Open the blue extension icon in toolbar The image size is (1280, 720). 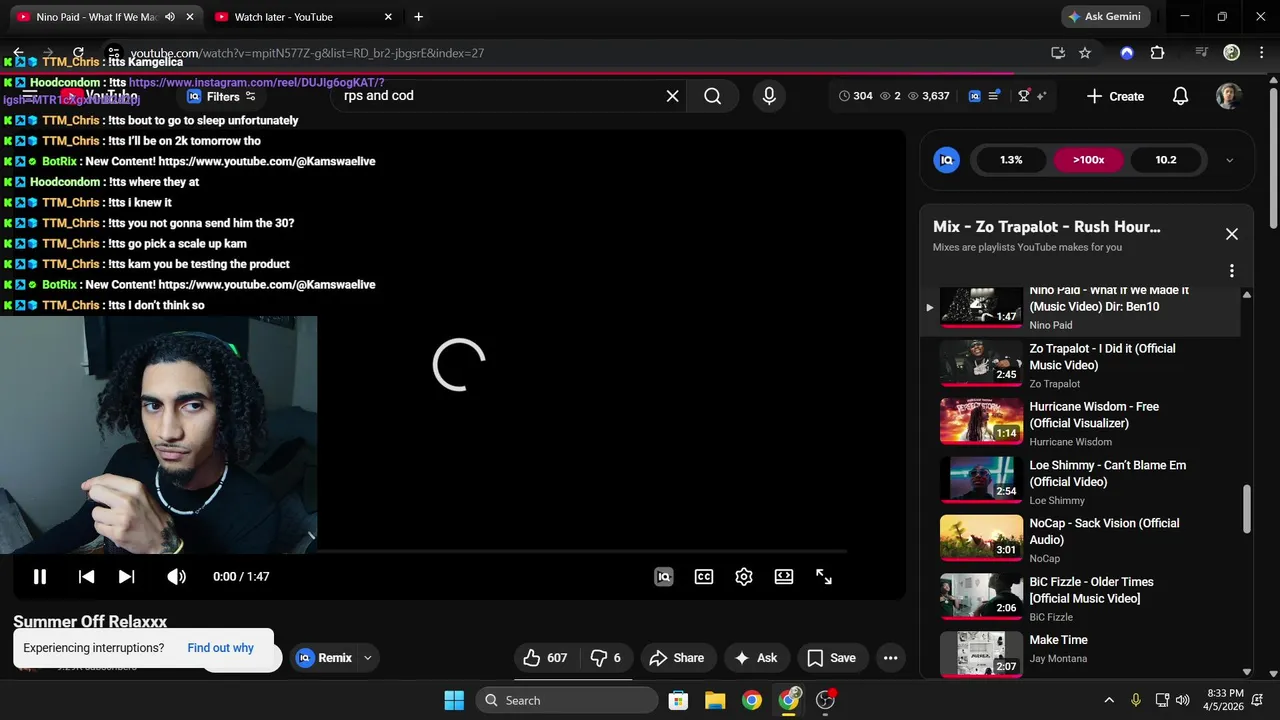[1127, 53]
